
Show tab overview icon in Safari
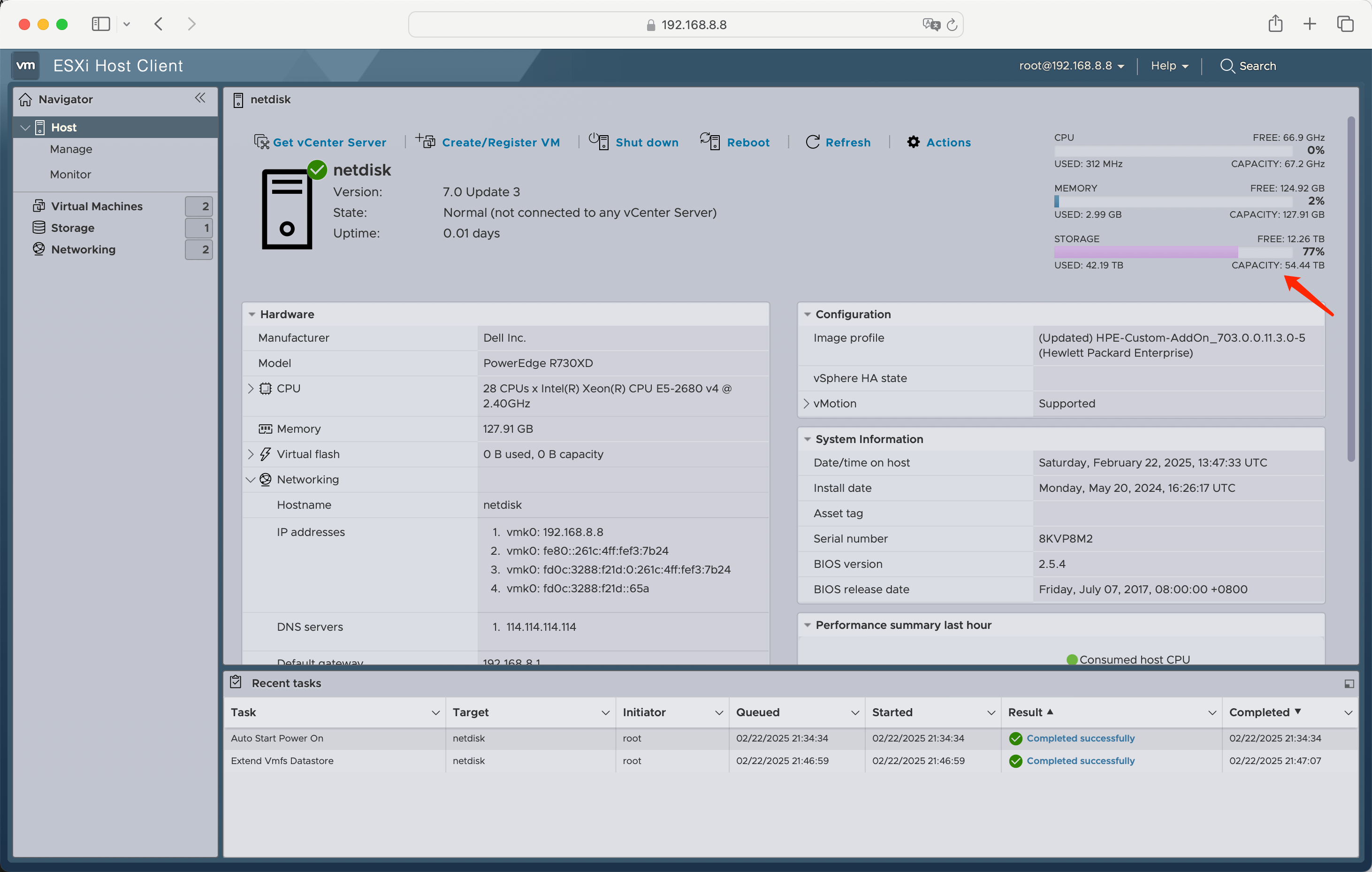pos(1345,24)
